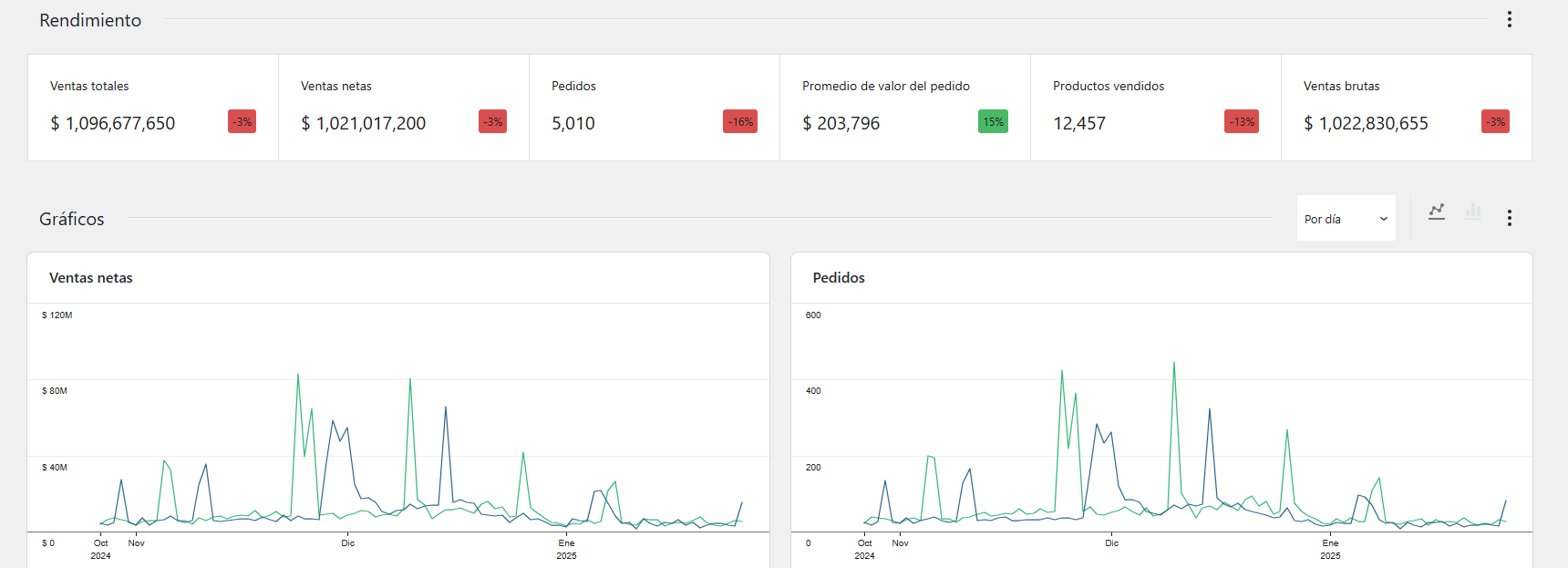The width and height of the screenshot is (1568, 568).
Task: Switch to line chart view
Action: 1437,212
